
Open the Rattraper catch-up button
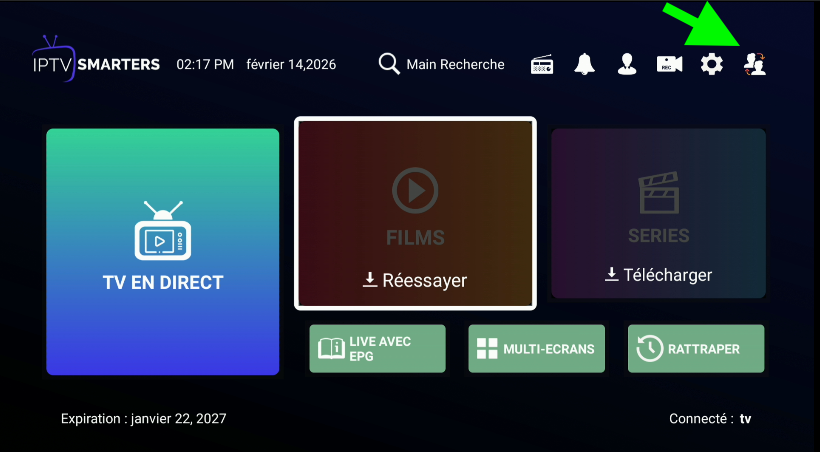pyautogui.click(x=695, y=349)
